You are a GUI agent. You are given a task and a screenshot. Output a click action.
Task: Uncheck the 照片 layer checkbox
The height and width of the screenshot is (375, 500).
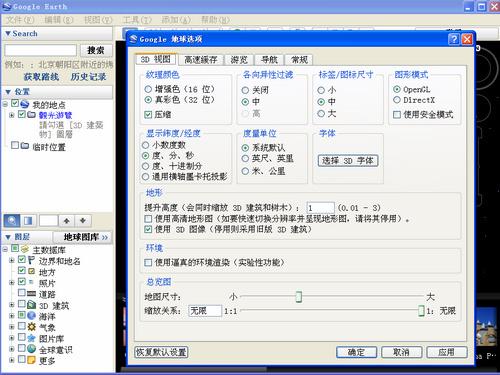point(22,282)
